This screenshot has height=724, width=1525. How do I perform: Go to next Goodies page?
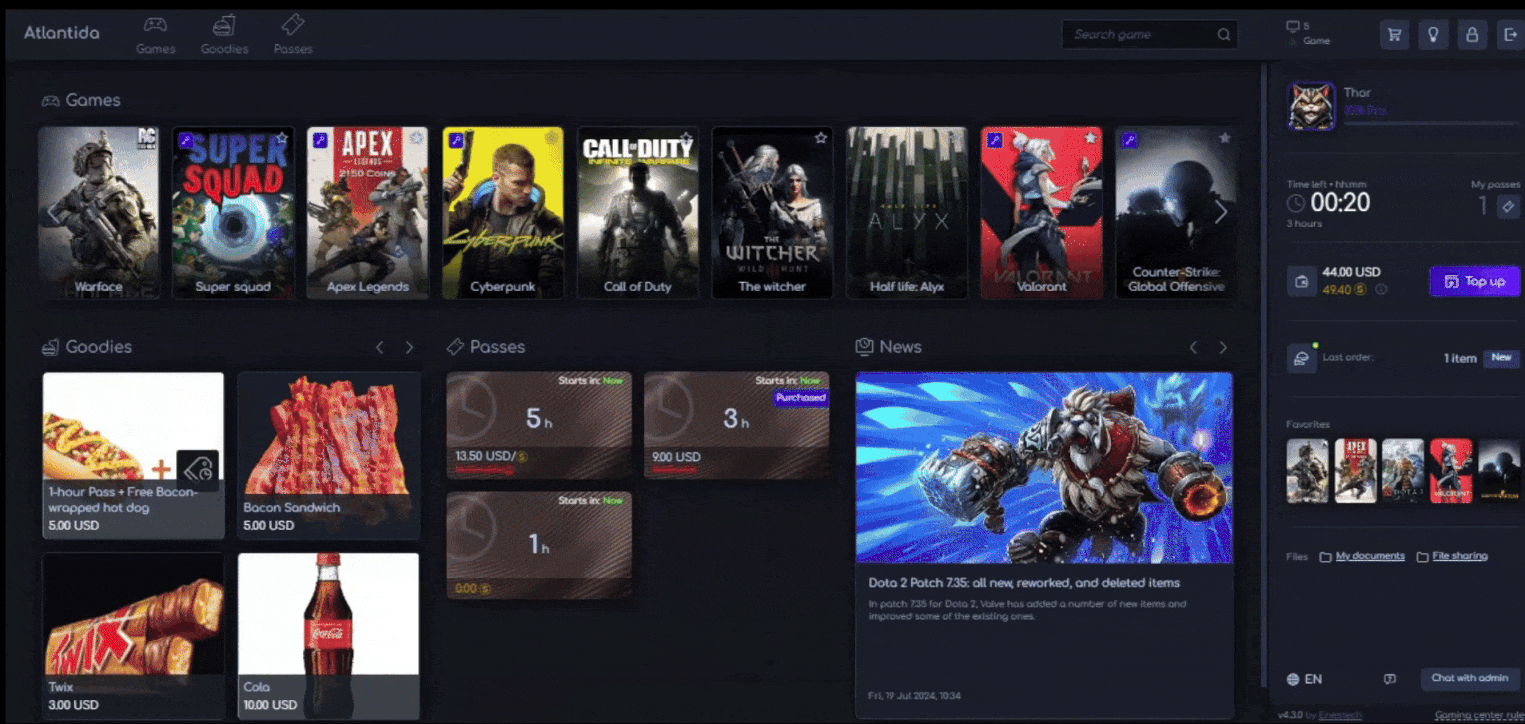(x=409, y=347)
